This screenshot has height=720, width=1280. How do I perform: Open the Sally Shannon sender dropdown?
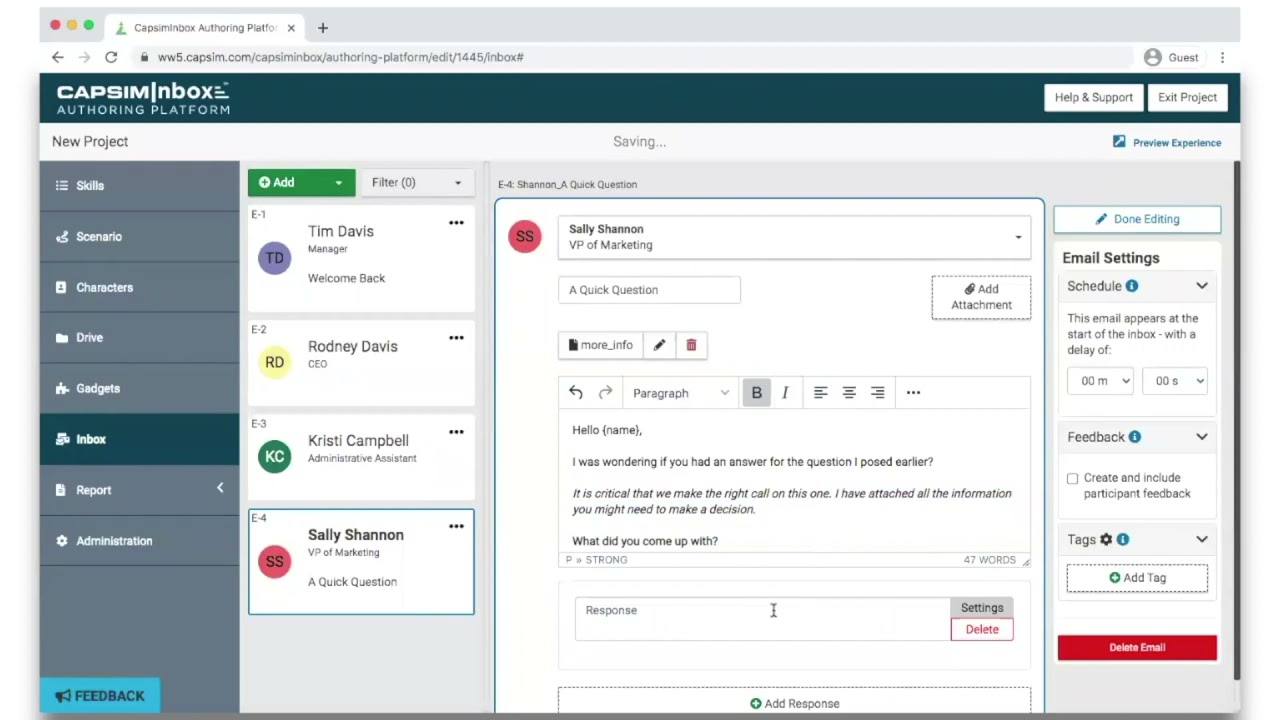(x=794, y=237)
